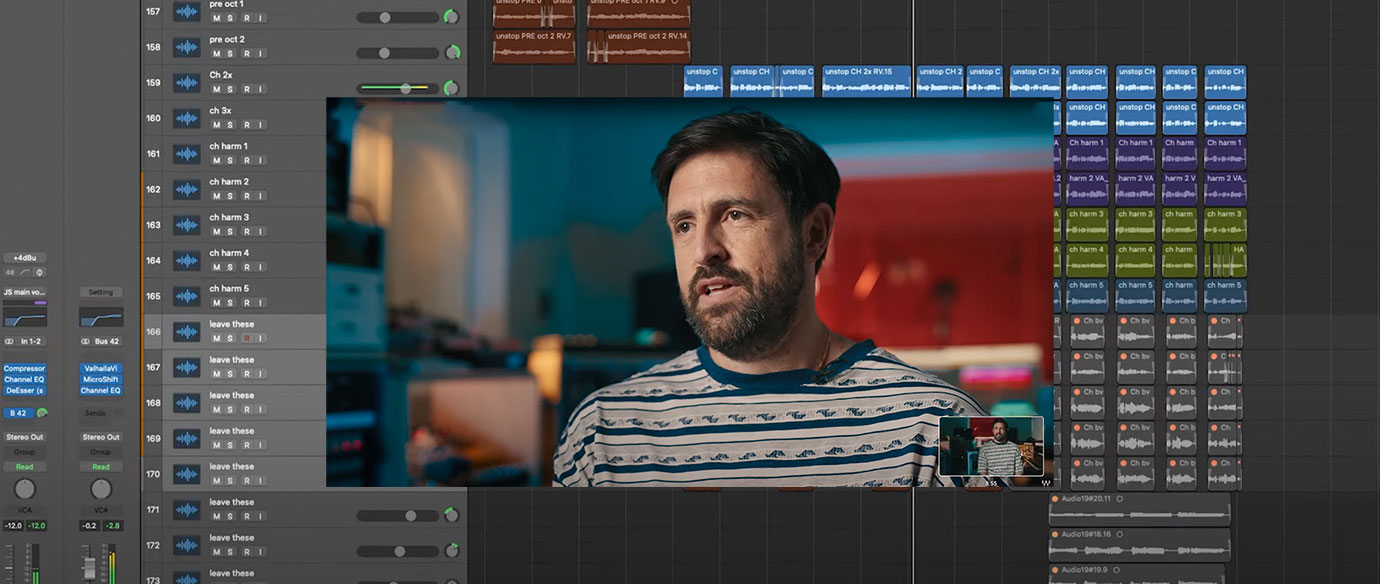Change the first channel's Read automation mode
This screenshot has width=1380, height=584.
24,467
